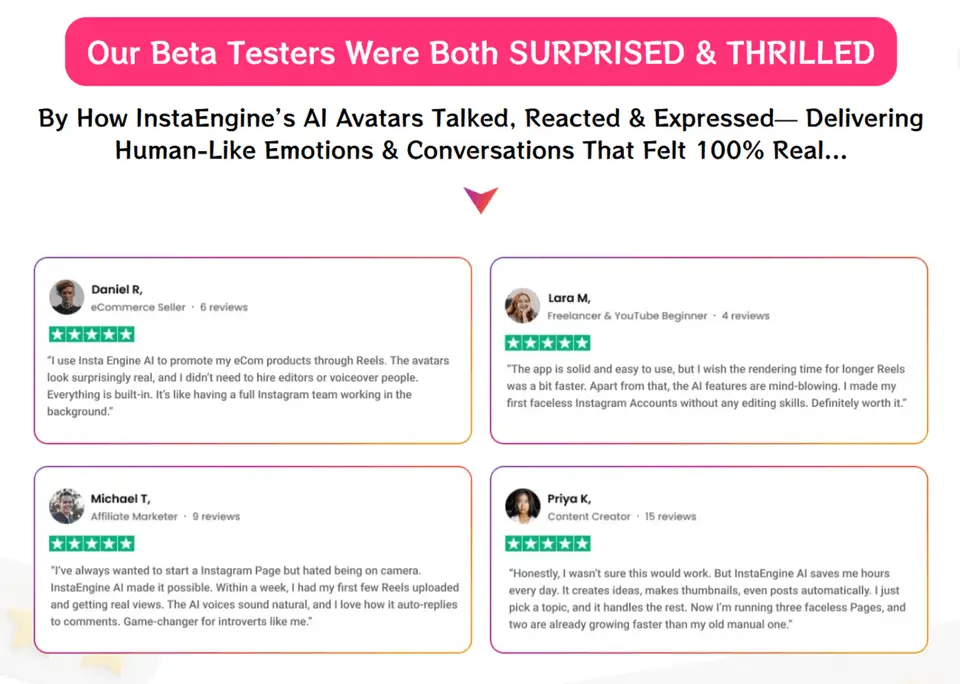Open Lara M's 4 reviews link
Image resolution: width=960 pixels, height=684 pixels.
(x=746, y=316)
